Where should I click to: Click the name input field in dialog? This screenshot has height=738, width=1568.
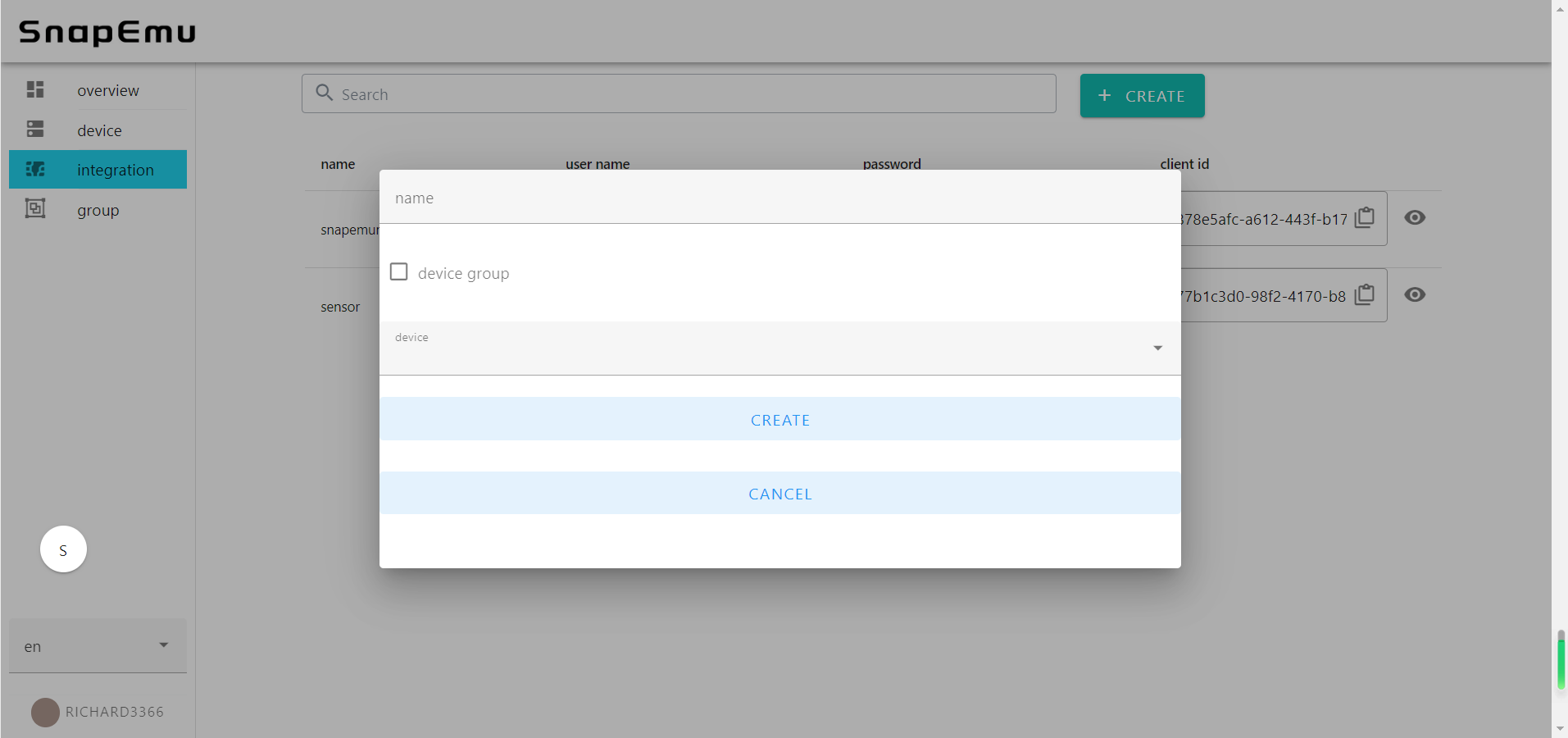click(779, 198)
